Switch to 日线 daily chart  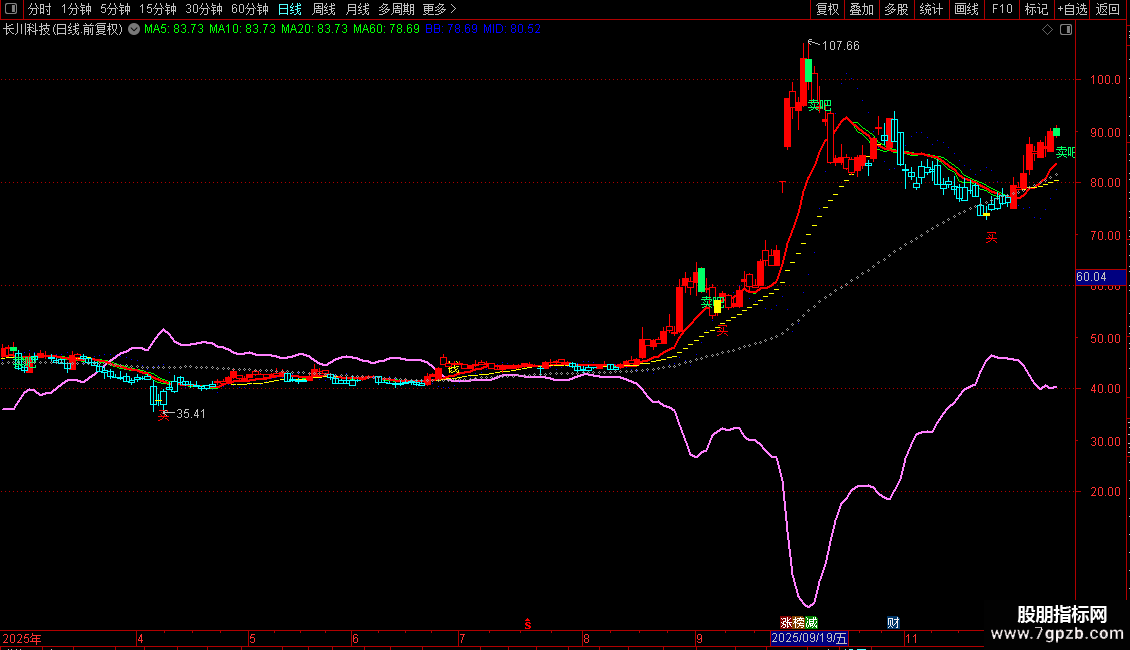click(x=290, y=9)
